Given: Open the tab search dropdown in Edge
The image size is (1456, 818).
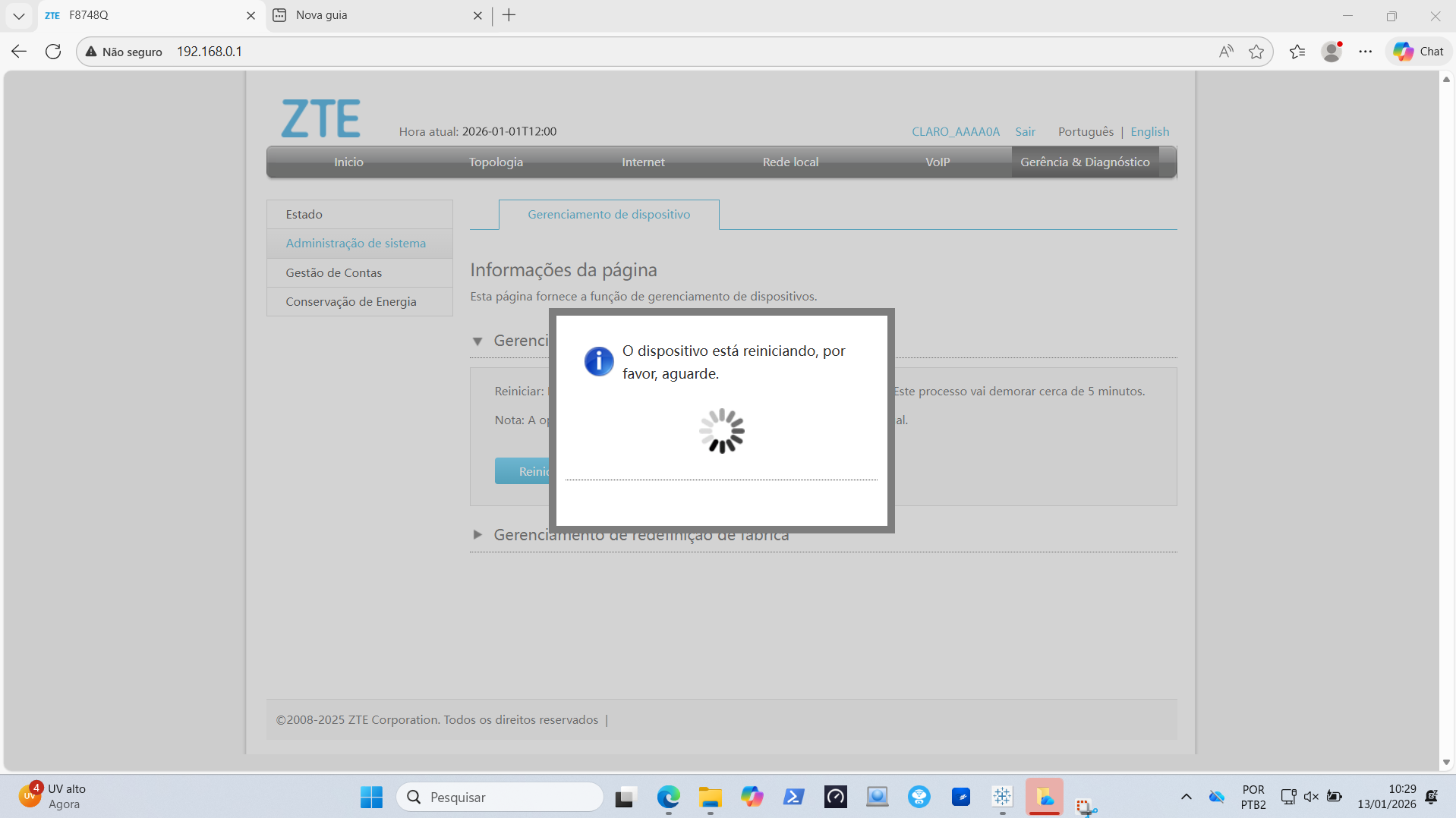Looking at the screenshot, I should pyautogui.click(x=18, y=15).
